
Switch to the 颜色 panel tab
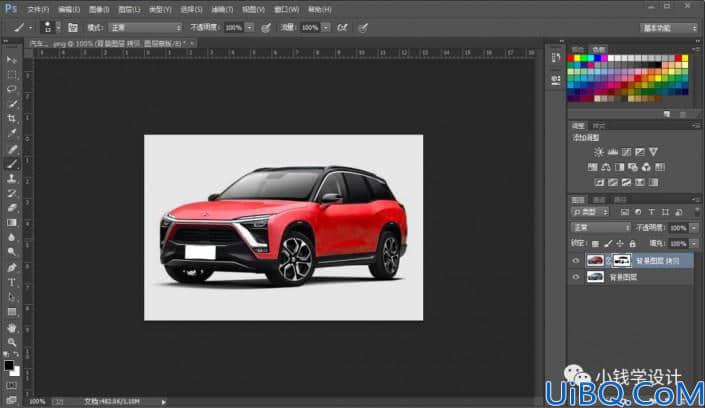click(x=577, y=49)
